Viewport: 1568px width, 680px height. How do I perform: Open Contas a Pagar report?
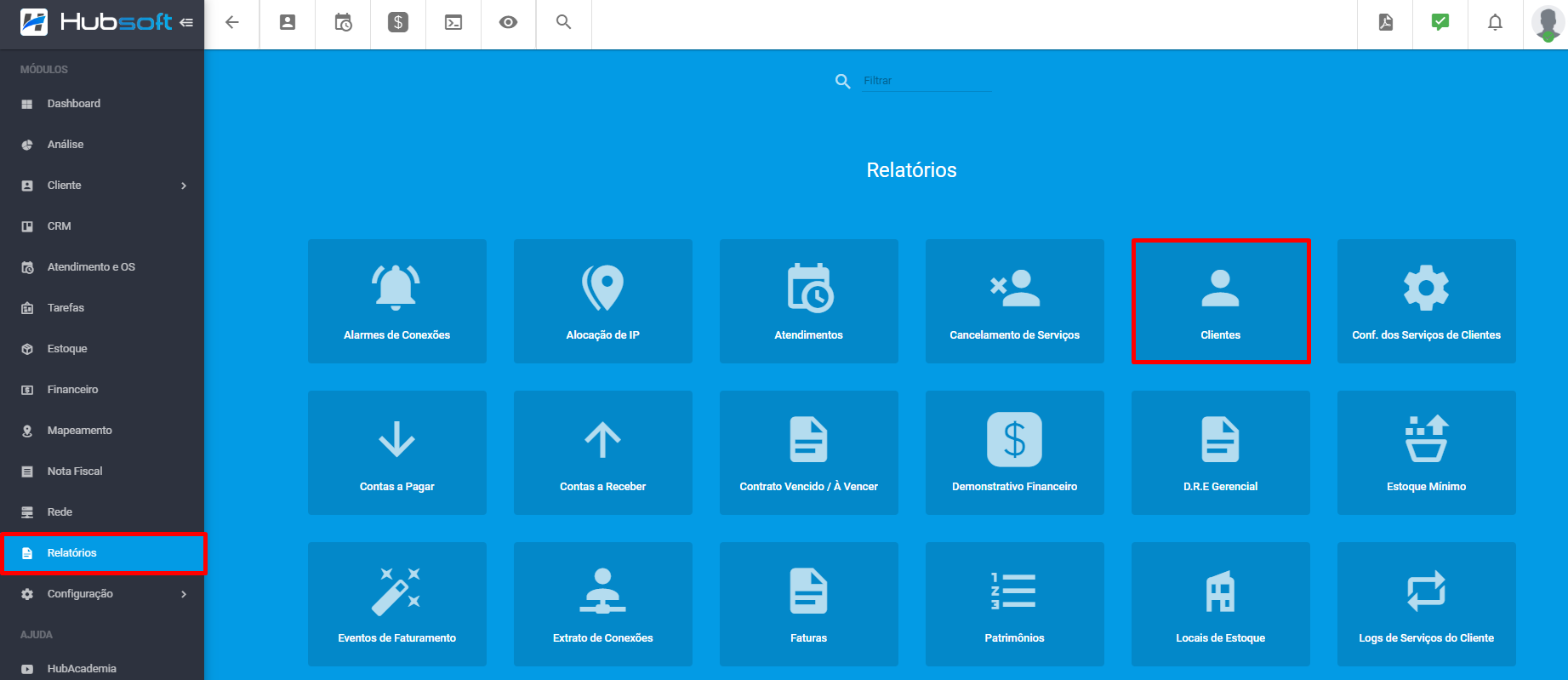(x=397, y=453)
